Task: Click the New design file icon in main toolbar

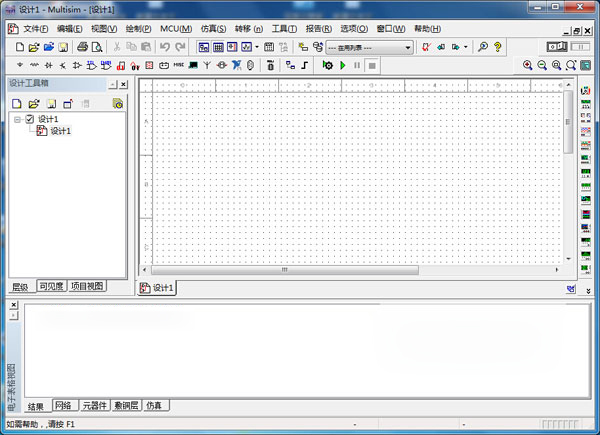Action: tap(20, 47)
